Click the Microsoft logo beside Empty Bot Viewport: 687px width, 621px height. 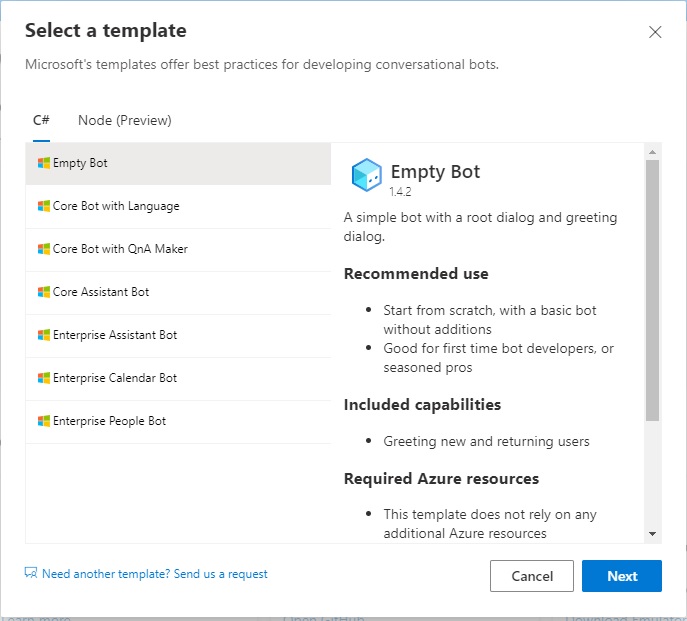(44, 163)
